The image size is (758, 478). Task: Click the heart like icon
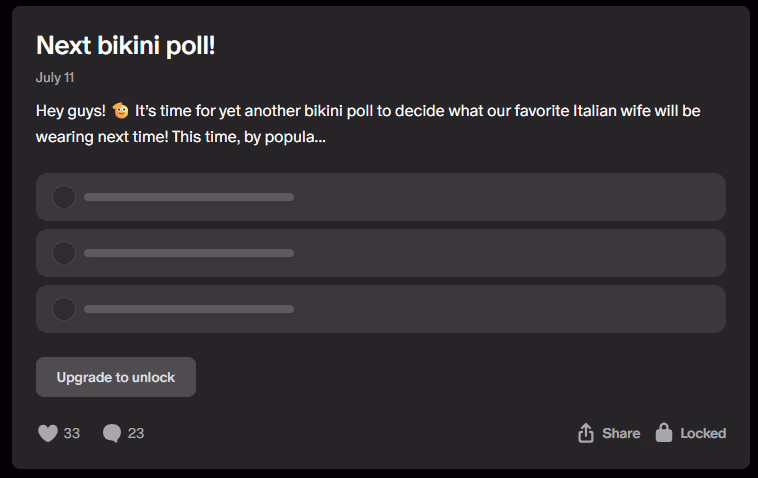click(x=47, y=433)
